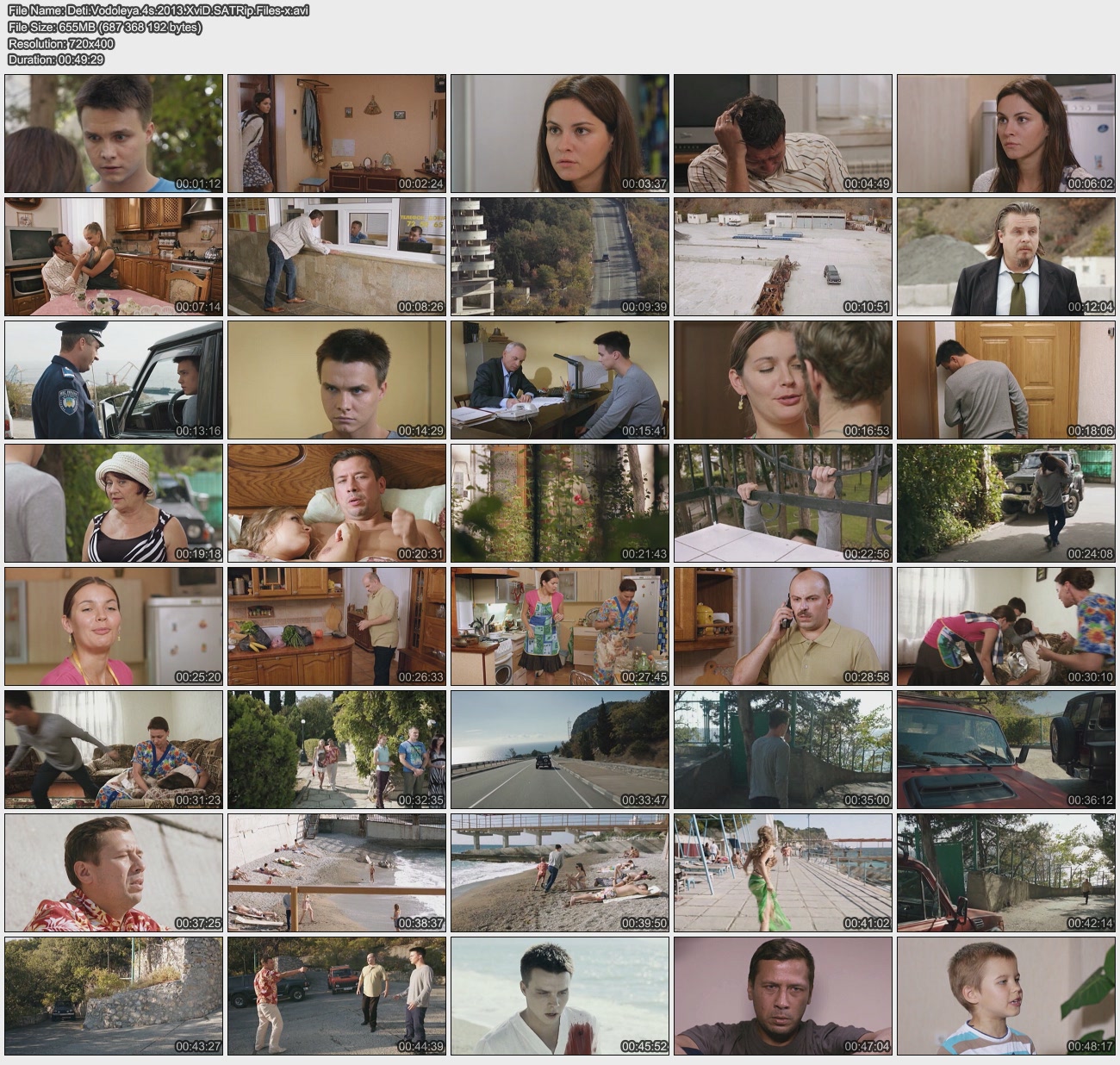Click the red car hood frame at 00:36:12
The width and height of the screenshot is (1120, 1065).
tap(1005, 750)
